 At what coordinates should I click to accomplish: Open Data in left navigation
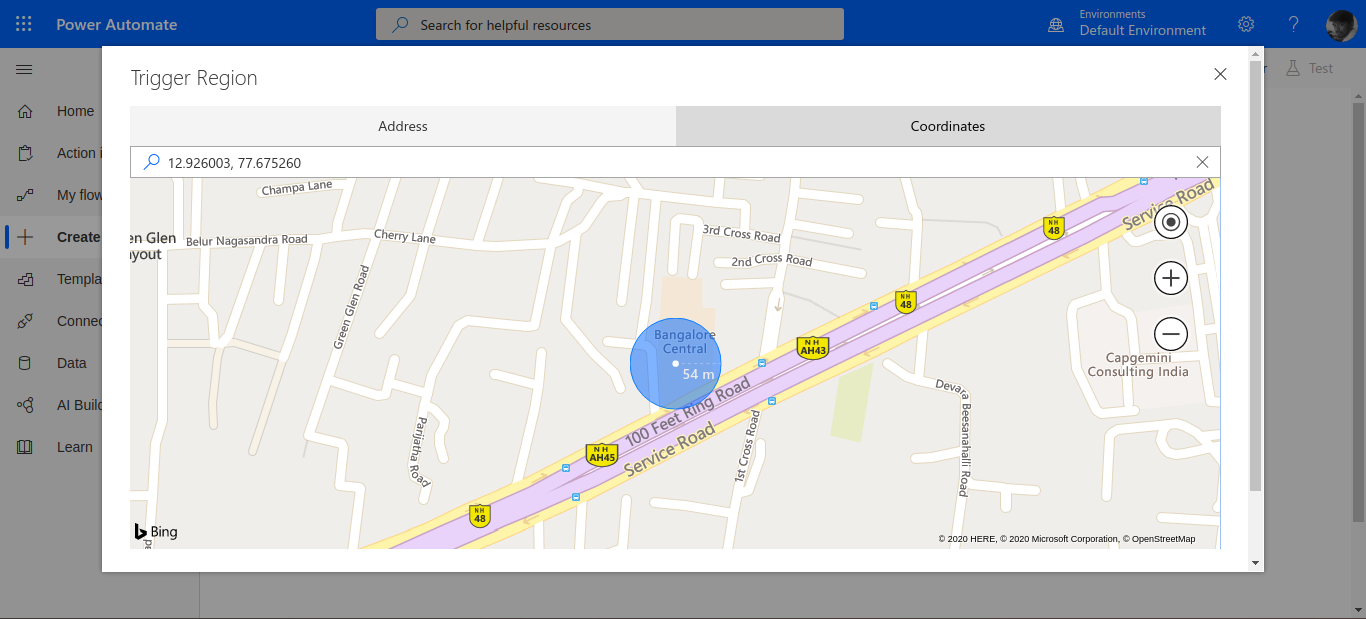[x=72, y=363]
